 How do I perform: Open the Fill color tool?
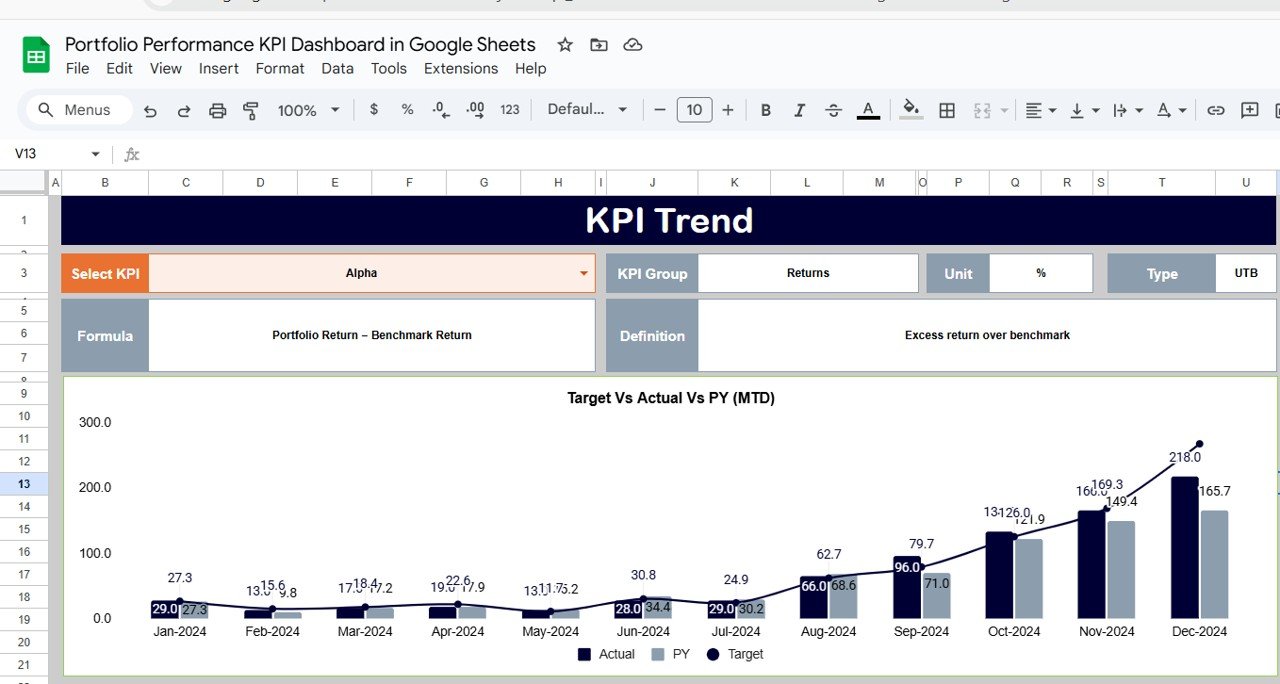pyautogui.click(x=908, y=110)
